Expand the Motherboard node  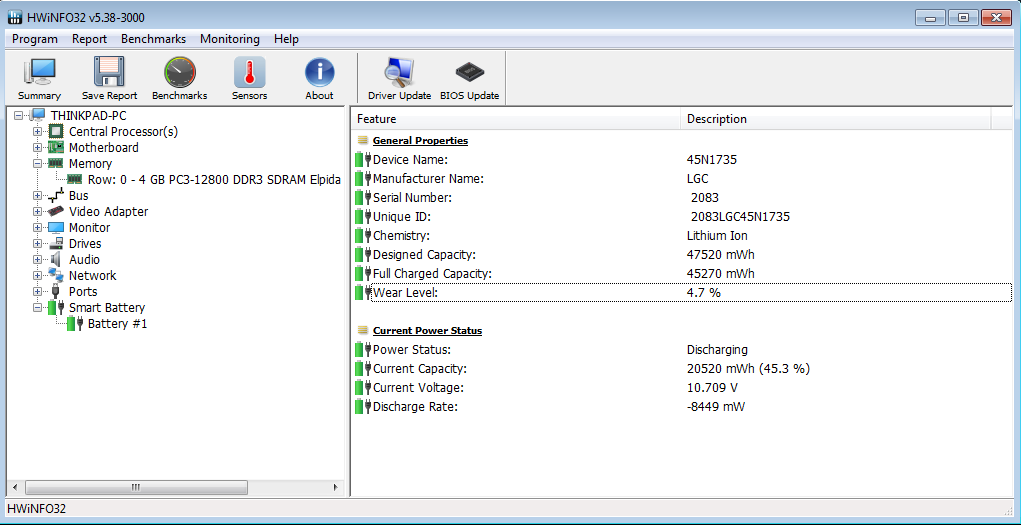coord(37,147)
